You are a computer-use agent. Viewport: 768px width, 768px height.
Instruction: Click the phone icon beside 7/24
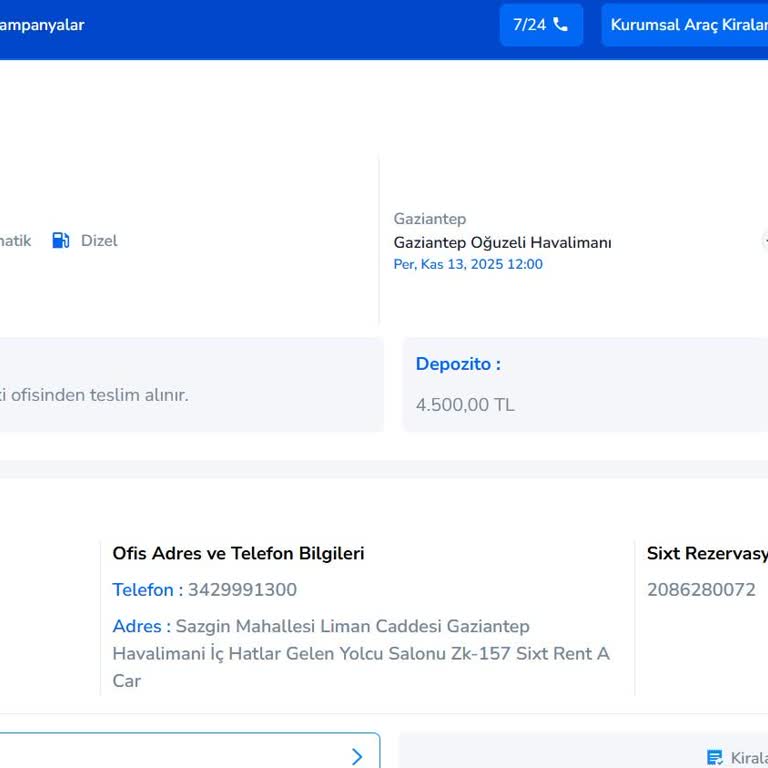[560, 25]
